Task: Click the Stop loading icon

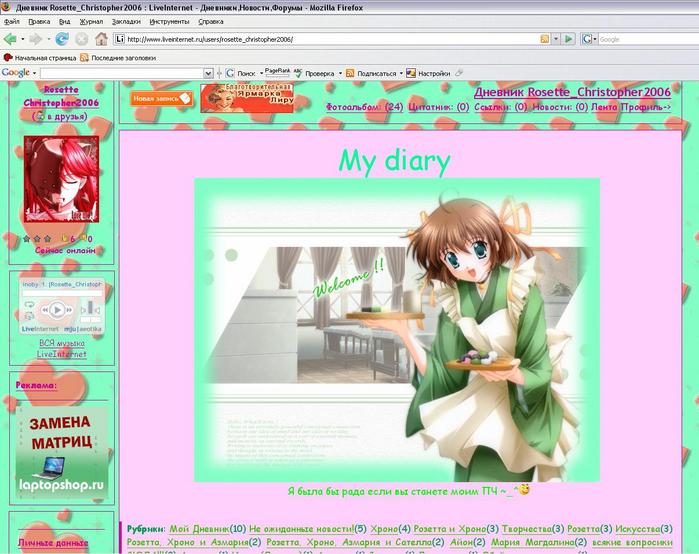Action: pos(82,39)
